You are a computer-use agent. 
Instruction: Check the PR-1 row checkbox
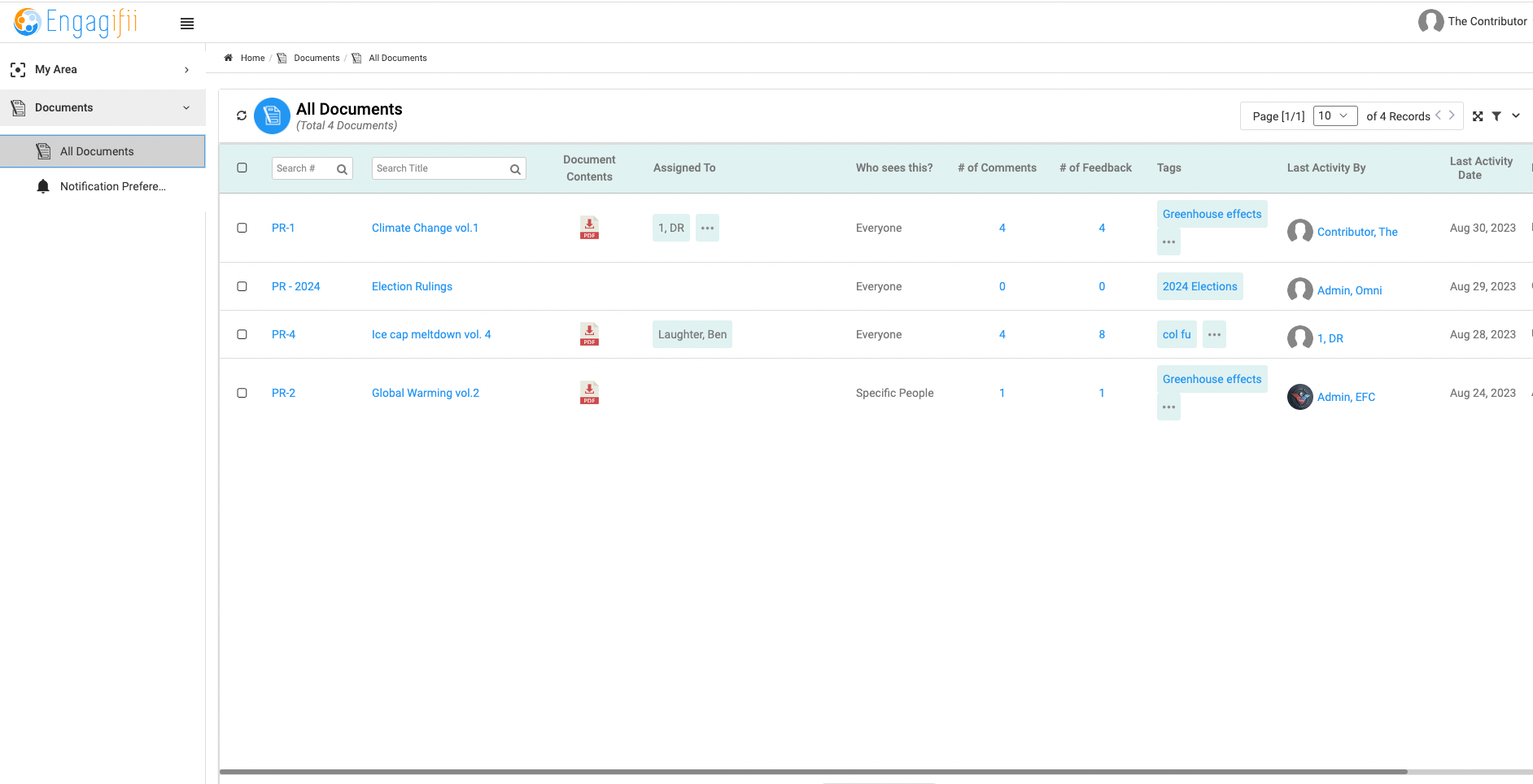(x=242, y=228)
